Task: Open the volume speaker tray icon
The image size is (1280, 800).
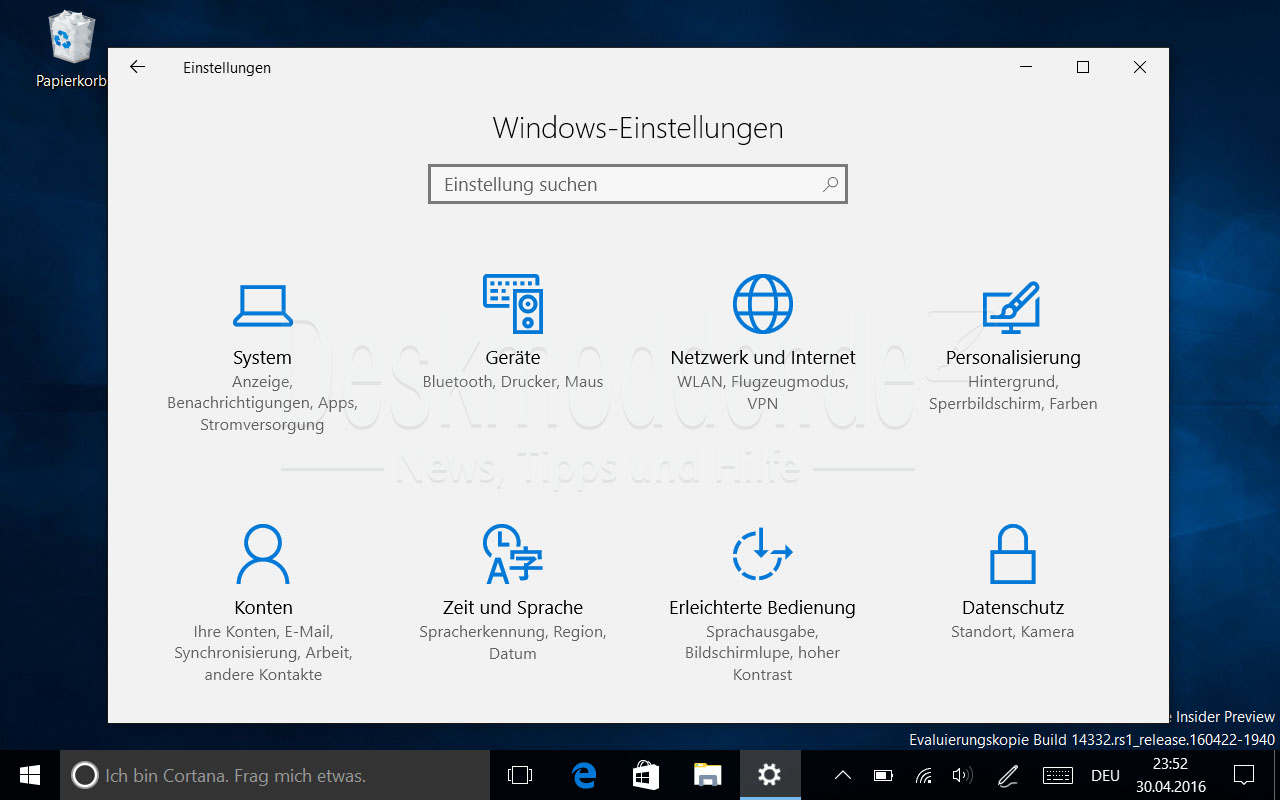Action: 962,775
